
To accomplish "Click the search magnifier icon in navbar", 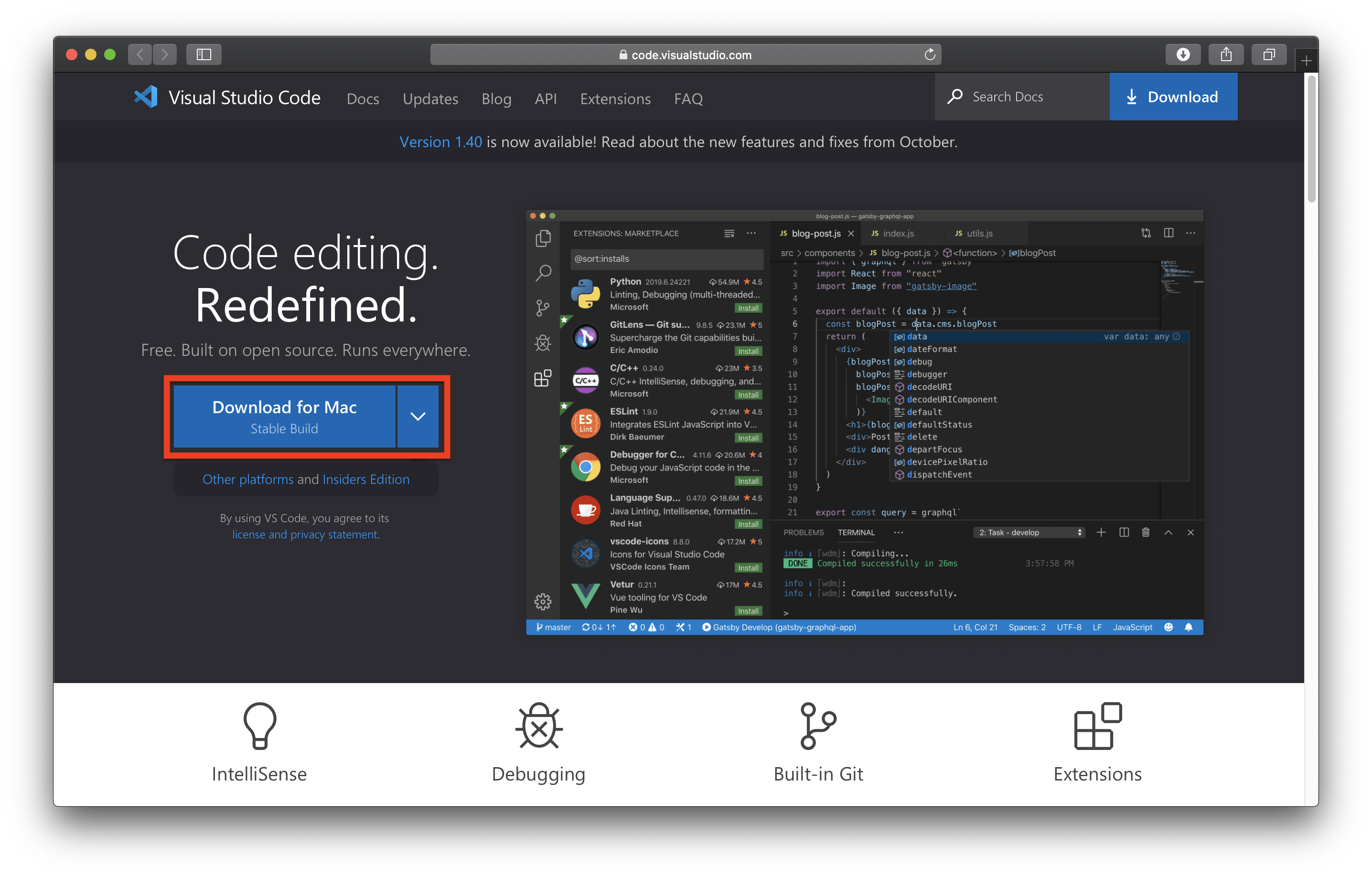I will pos(955,97).
